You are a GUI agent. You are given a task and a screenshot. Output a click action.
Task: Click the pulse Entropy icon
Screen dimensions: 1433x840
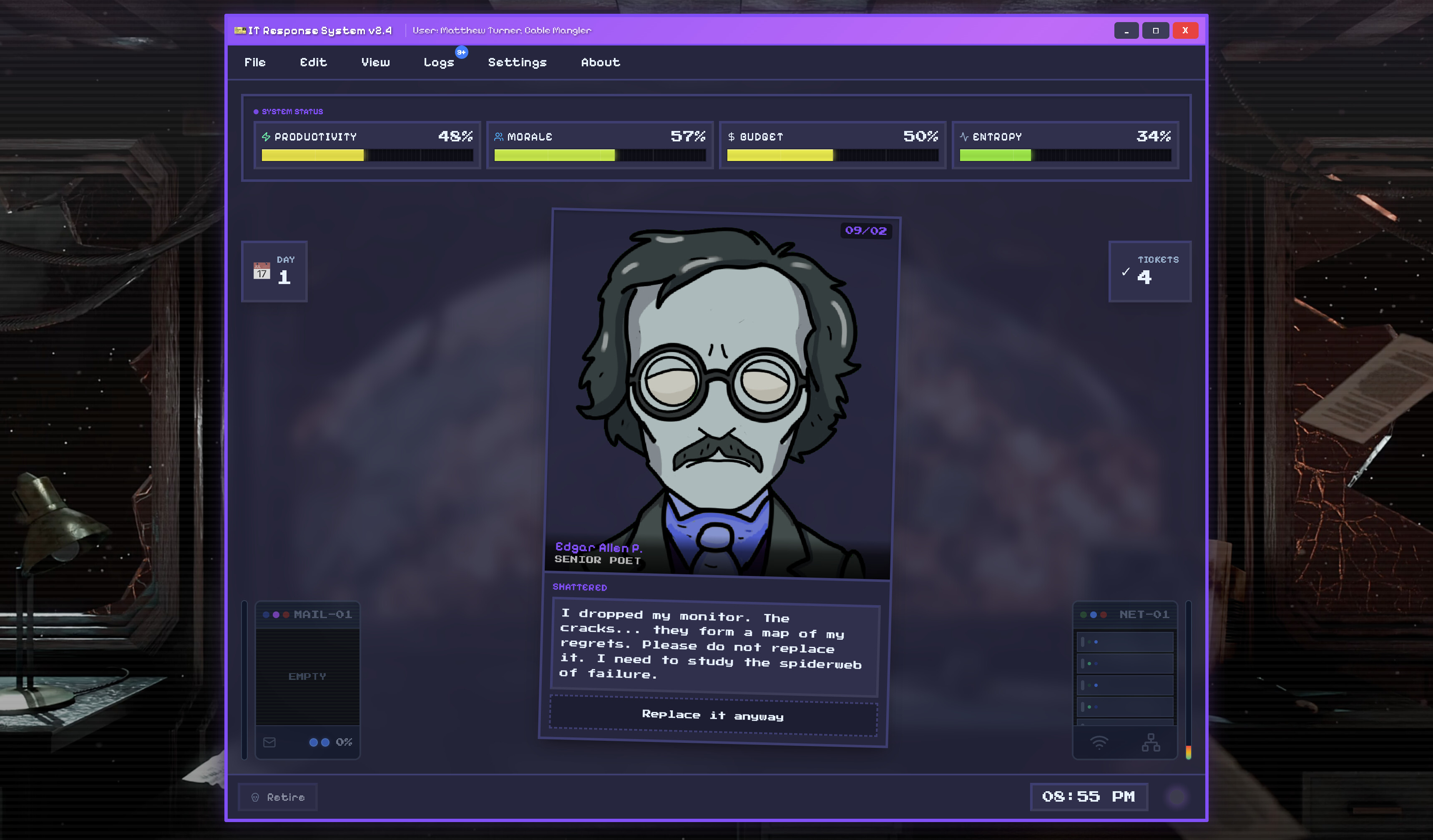point(964,136)
